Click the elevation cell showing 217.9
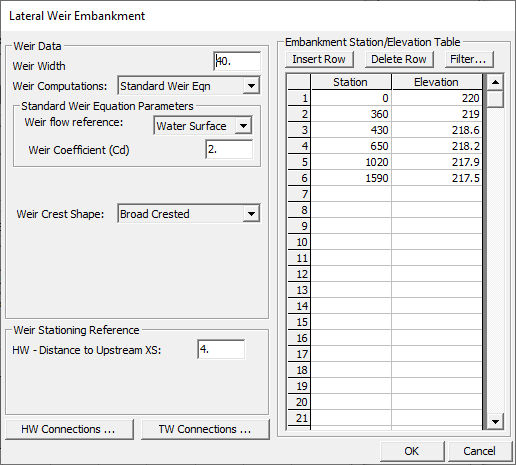Image resolution: width=516 pixels, height=465 pixels. 437,162
